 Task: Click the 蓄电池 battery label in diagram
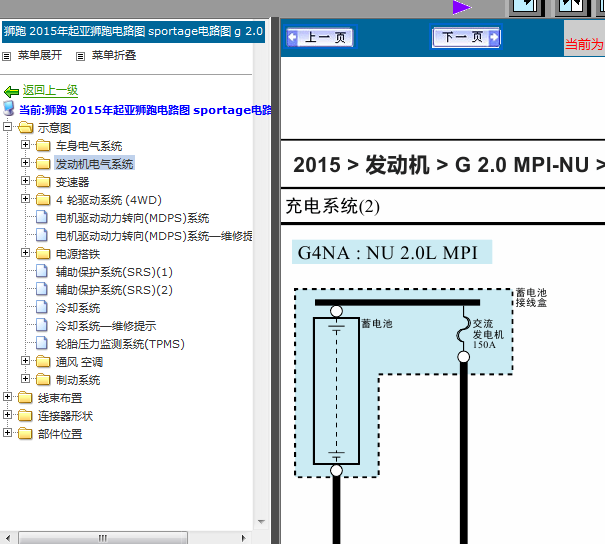click(377, 324)
